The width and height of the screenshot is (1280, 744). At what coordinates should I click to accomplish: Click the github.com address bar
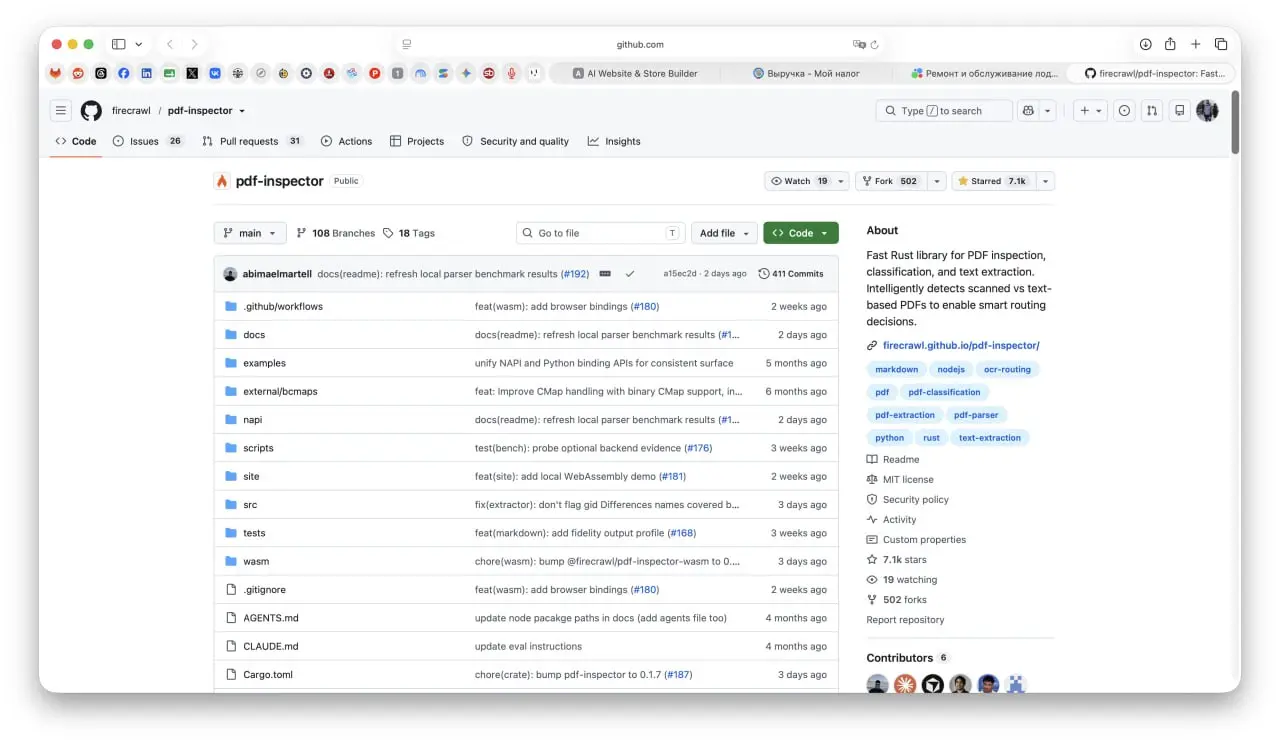tap(640, 44)
